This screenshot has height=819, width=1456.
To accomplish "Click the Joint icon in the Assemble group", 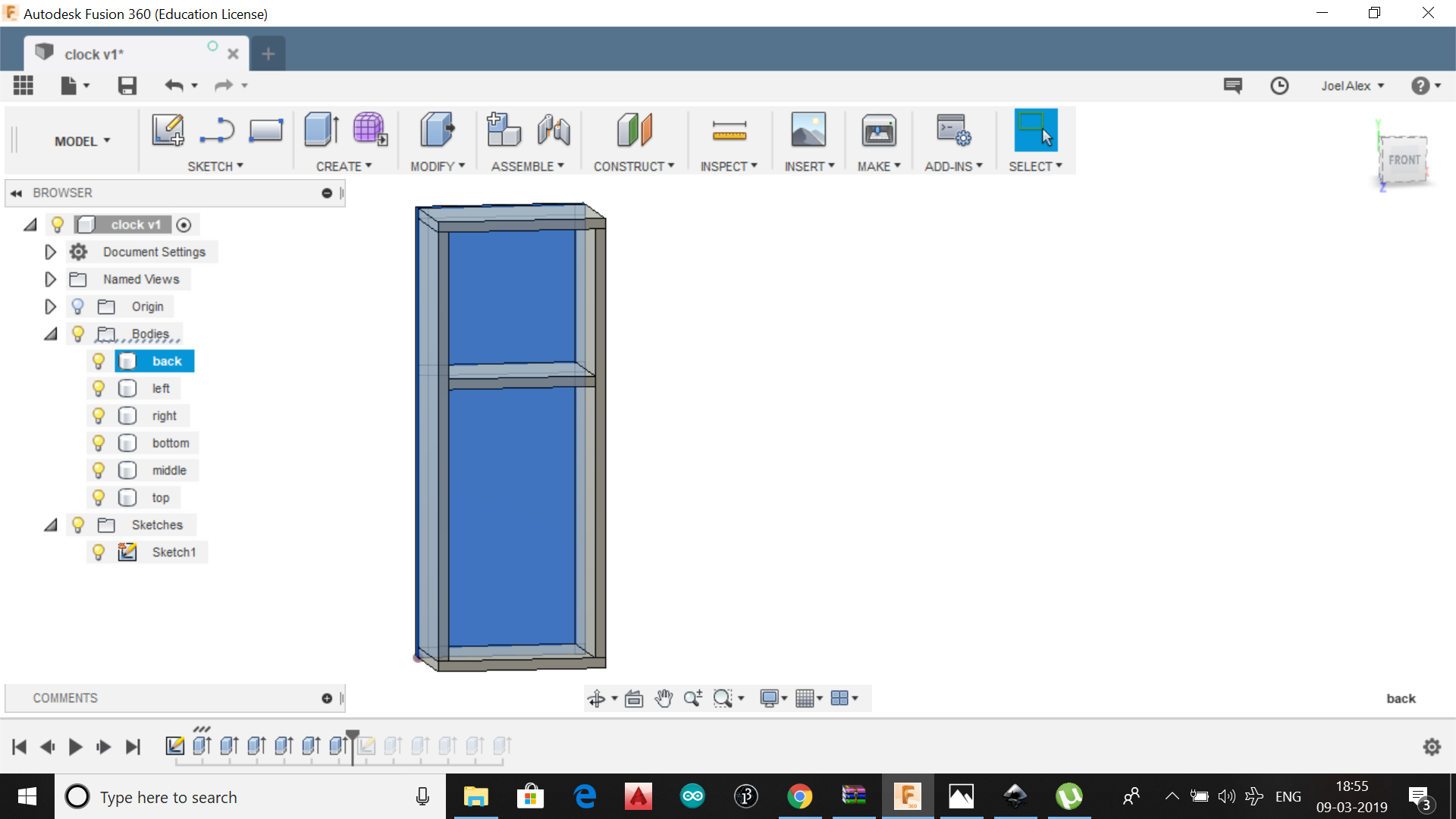I will [554, 130].
